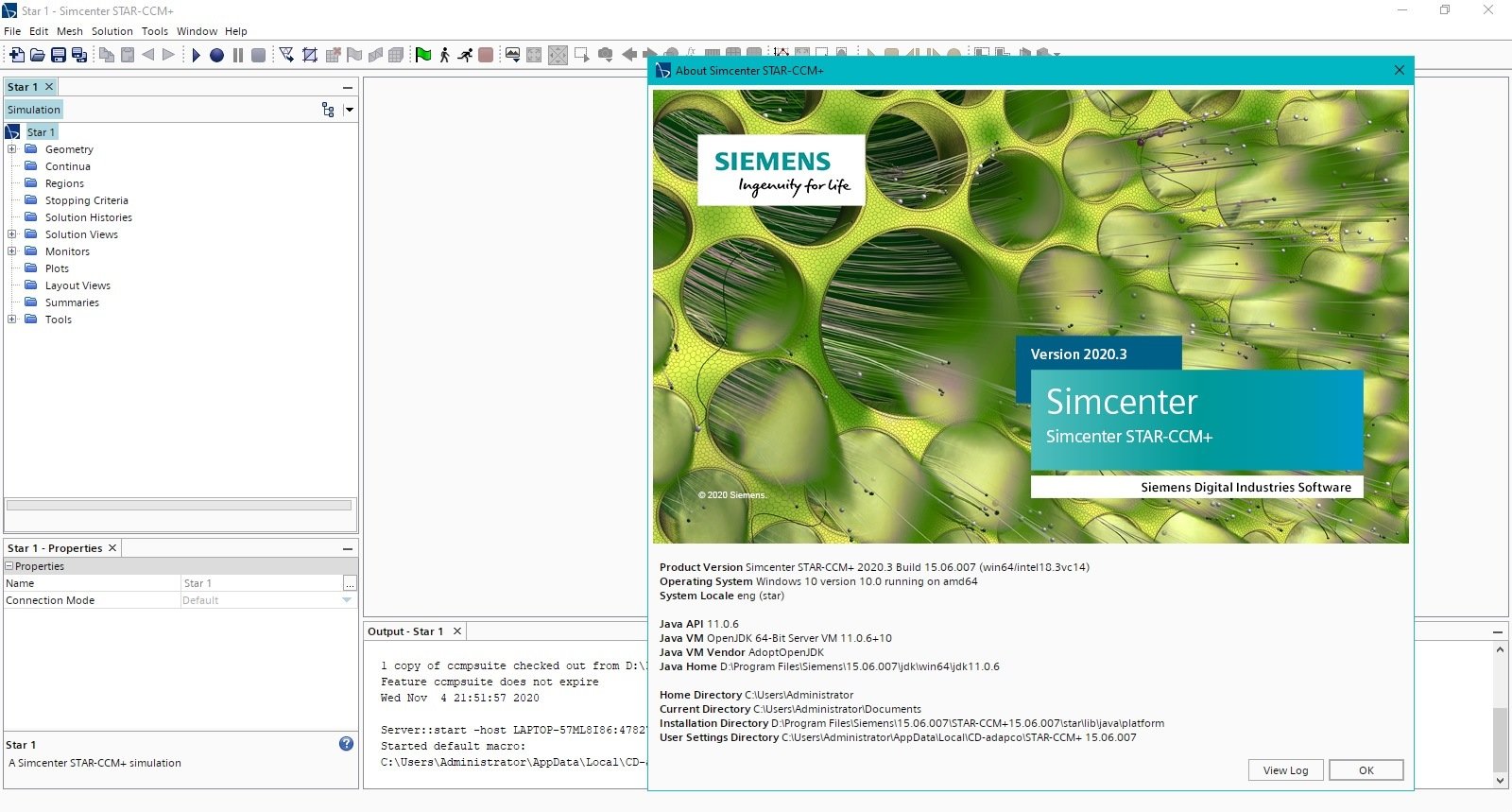
Task: Click the New Simulation toolbar icon
Action: [x=17, y=55]
